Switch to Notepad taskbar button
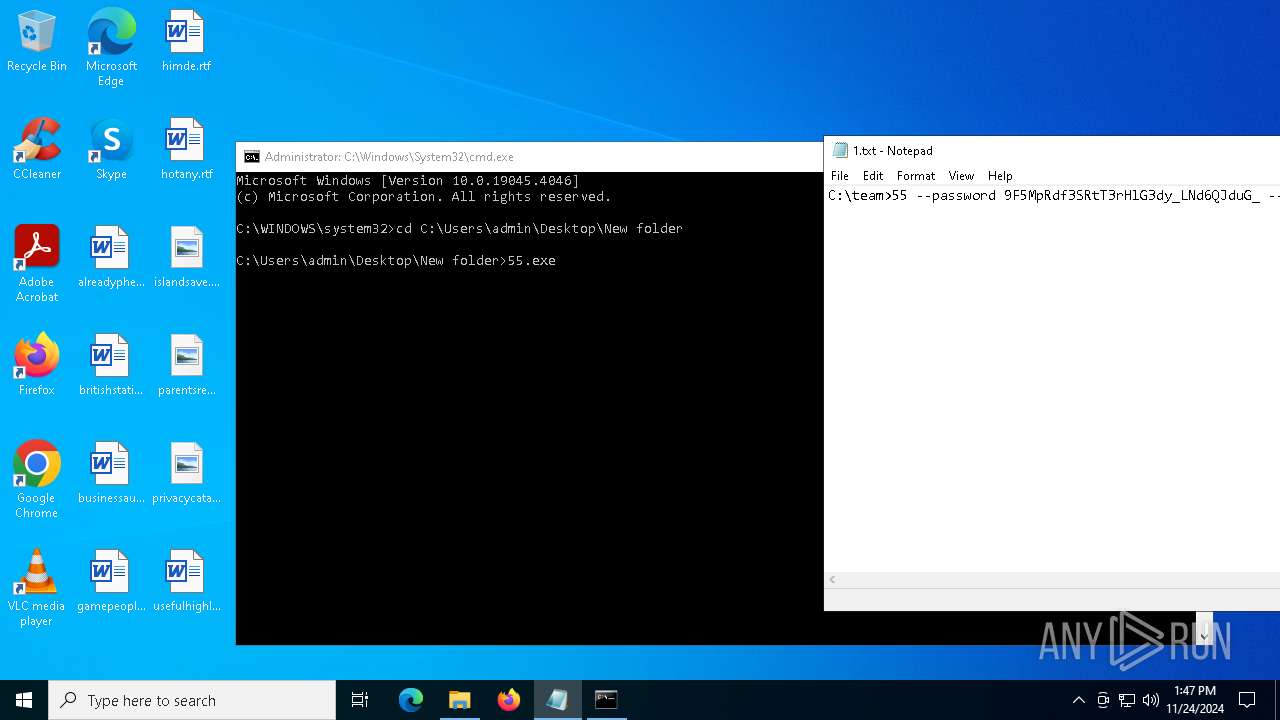The height and width of the screenshot is (720, 1280). pos(557,700)
